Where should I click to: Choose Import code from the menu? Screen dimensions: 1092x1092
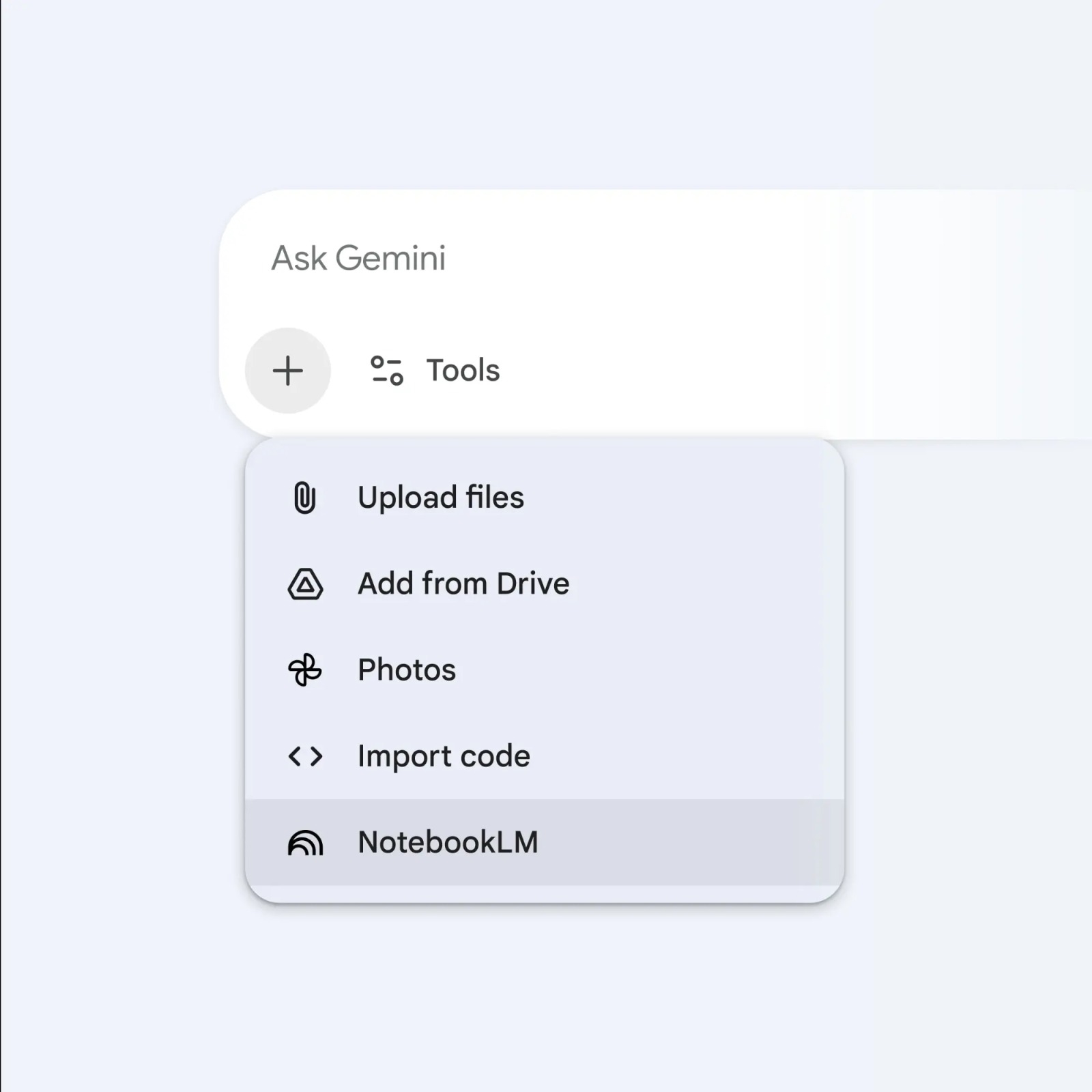[444, 756]
